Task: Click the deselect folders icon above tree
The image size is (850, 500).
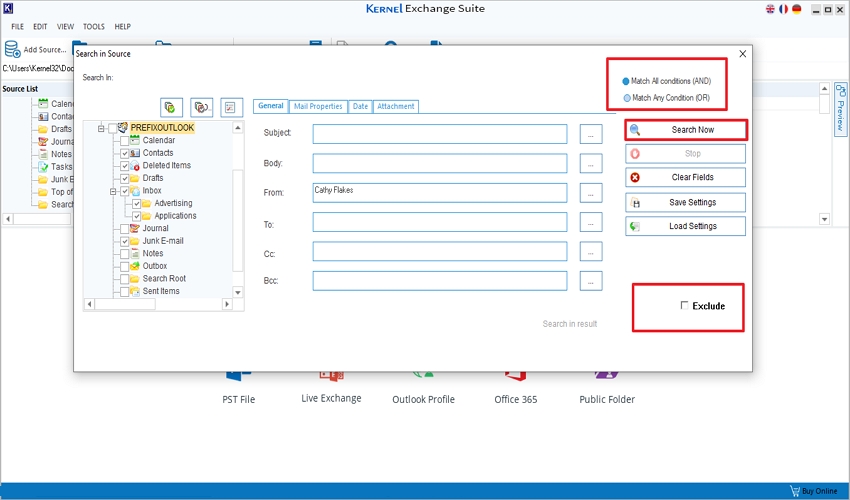Action: [x=202, y=107]
